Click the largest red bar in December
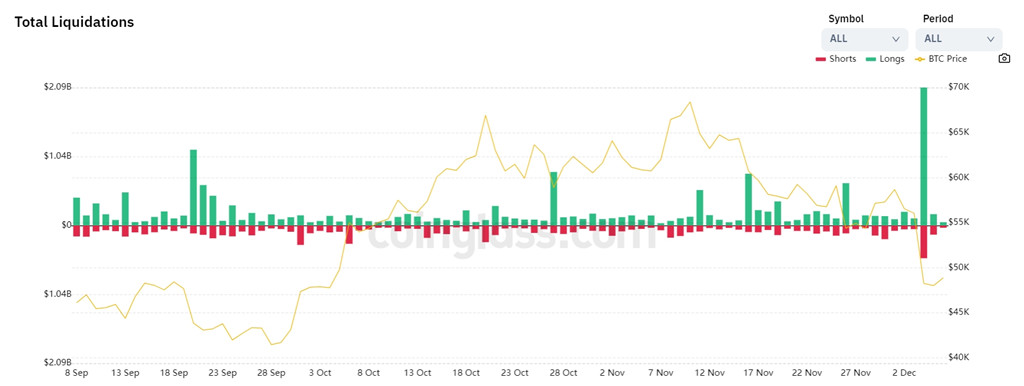The height and width of the screenshot is (386, 1024). click(923, 242)
